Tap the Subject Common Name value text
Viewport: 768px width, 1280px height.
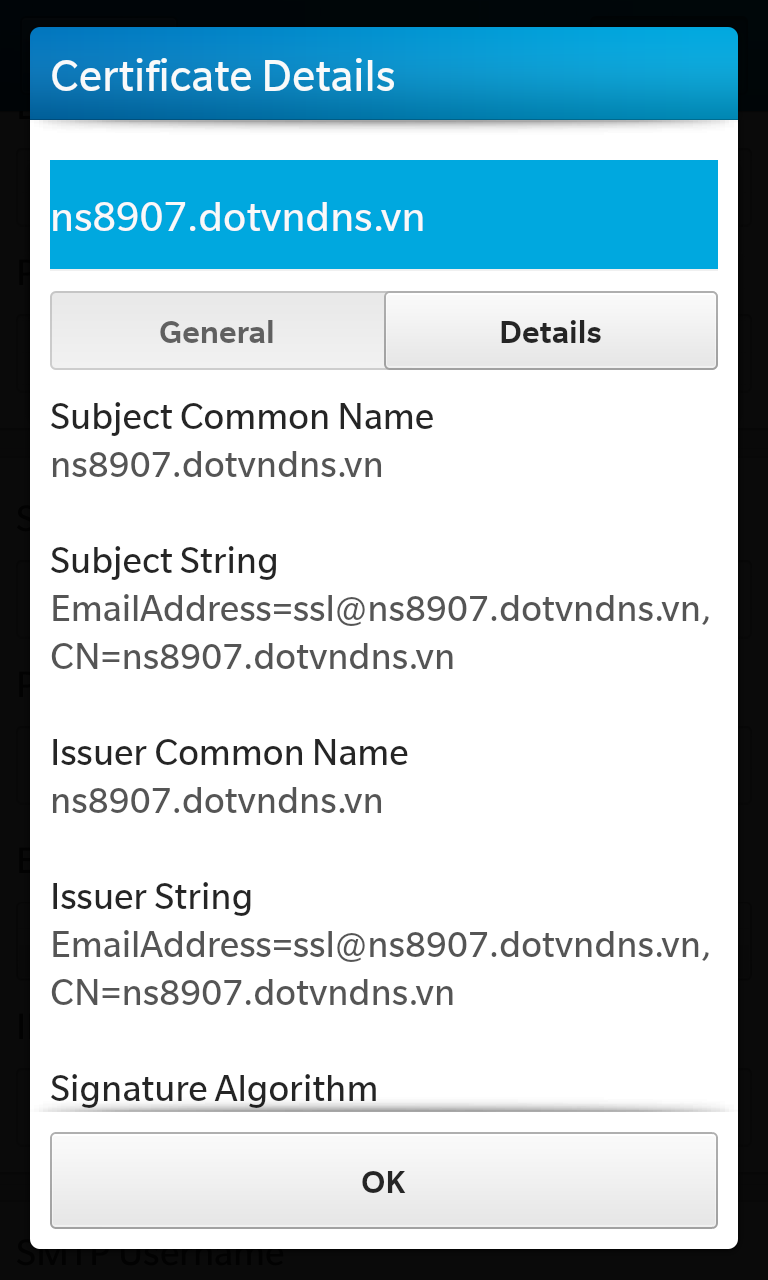point(217,465)
